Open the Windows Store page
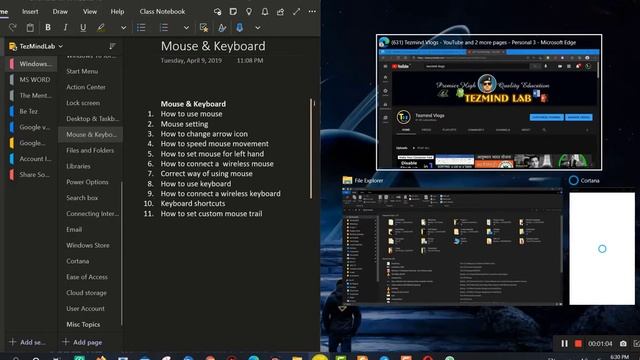This screenshot has width=640, height=360. (x=90, y=245)
